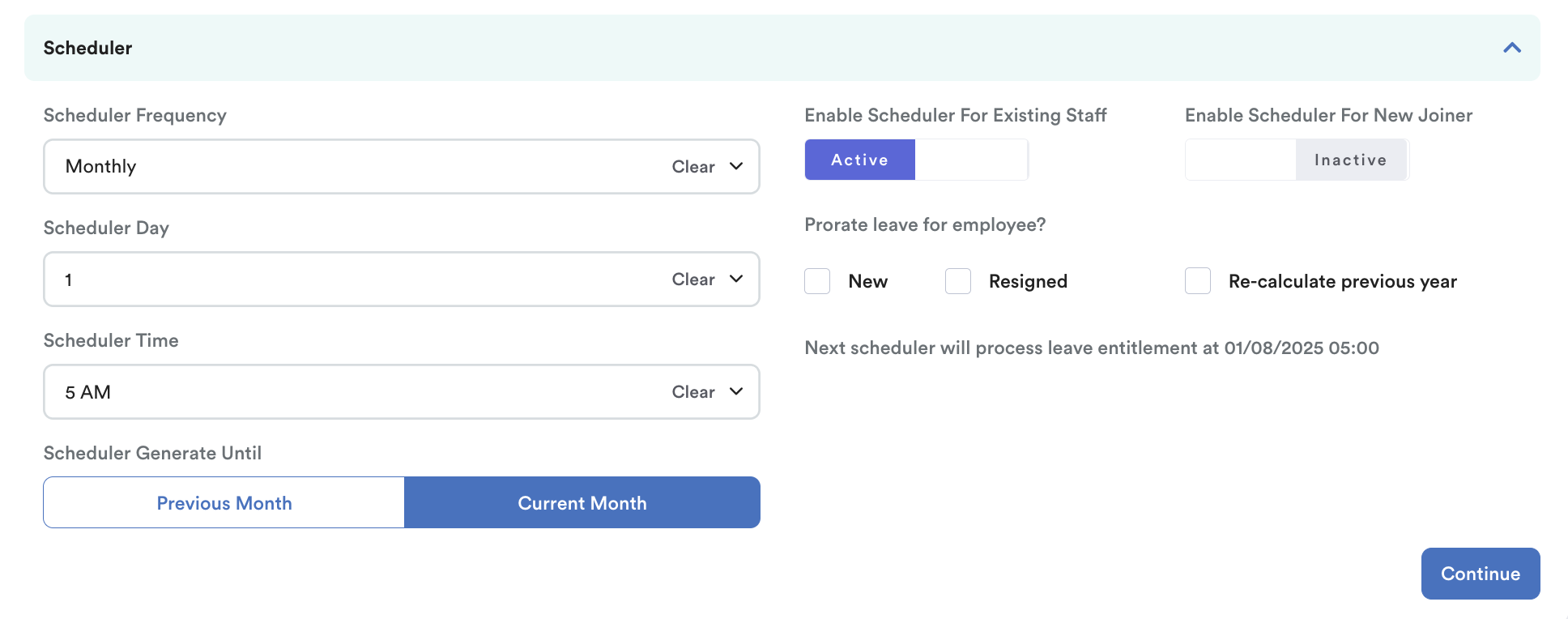Viewport: 1568px width, 619px height.
Task: Select Current Month option
Action: click(x=582, y=503)
